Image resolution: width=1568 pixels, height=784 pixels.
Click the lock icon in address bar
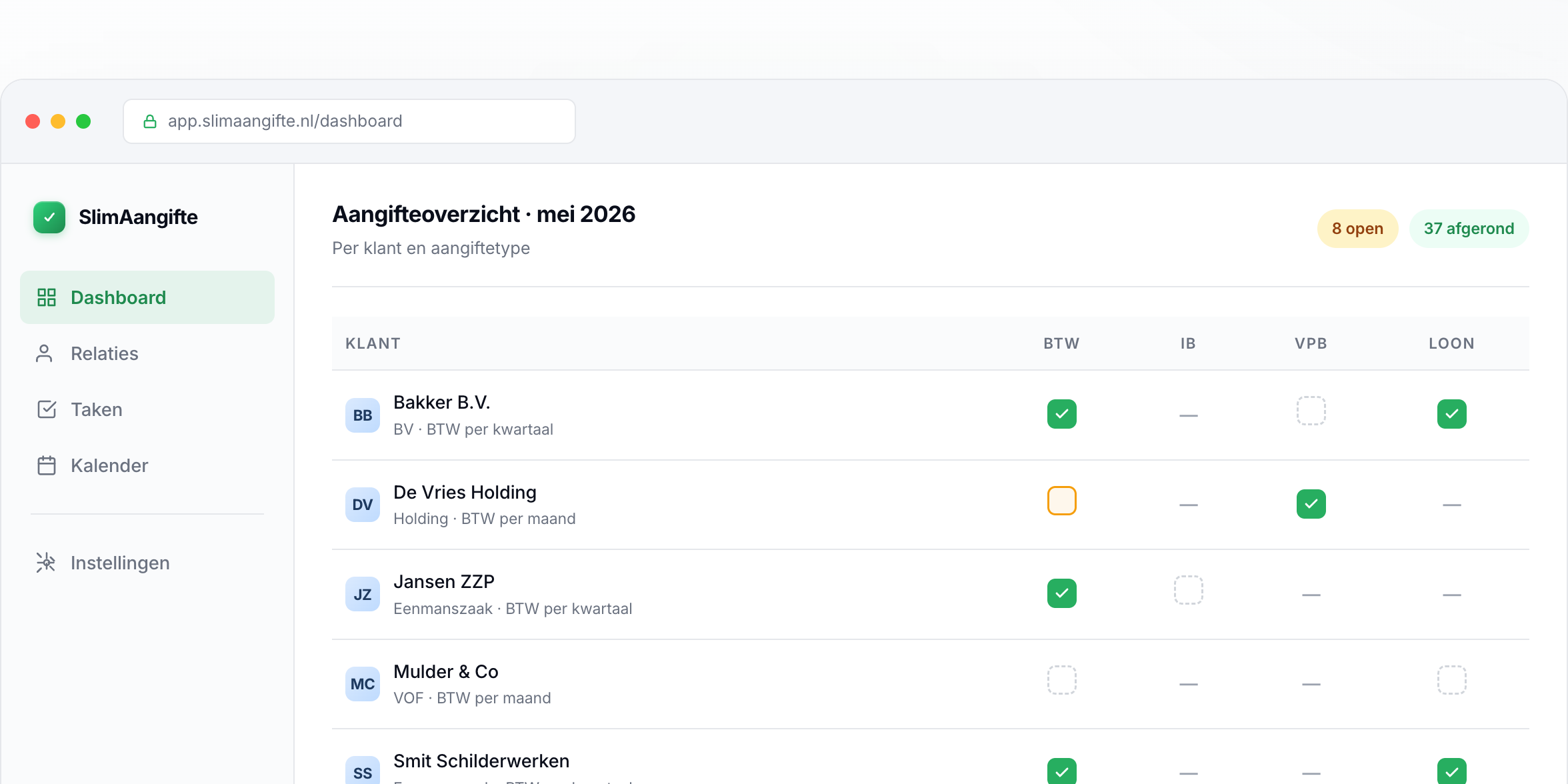pos(150,121)
